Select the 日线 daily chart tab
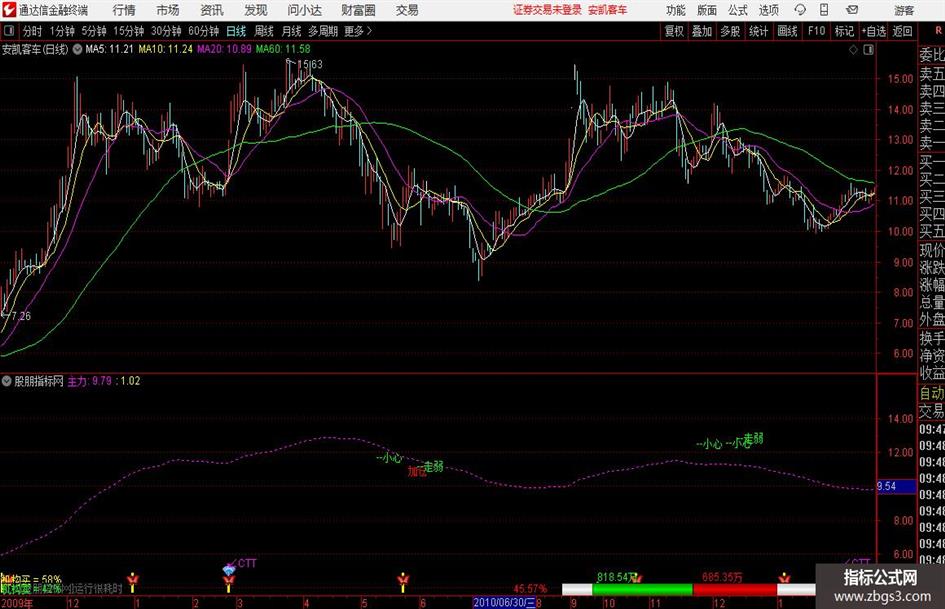 (x=236, y=31)
